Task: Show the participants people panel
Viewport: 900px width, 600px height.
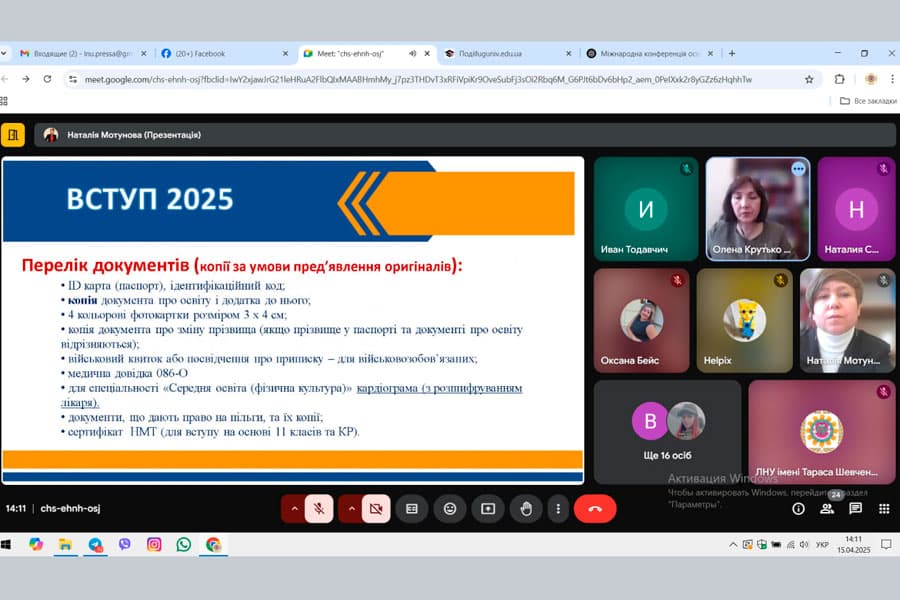Action: pos(827,509)
